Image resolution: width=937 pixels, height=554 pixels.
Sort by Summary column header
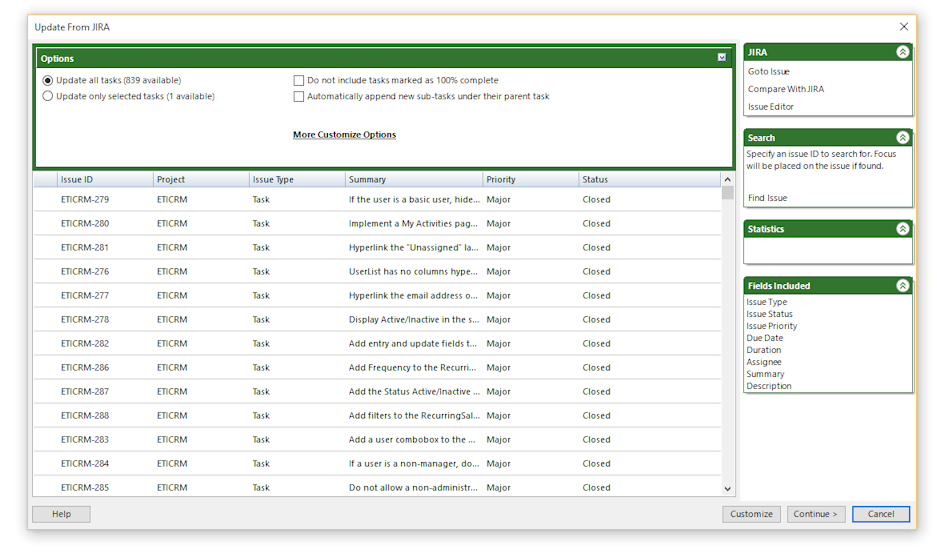414,179
